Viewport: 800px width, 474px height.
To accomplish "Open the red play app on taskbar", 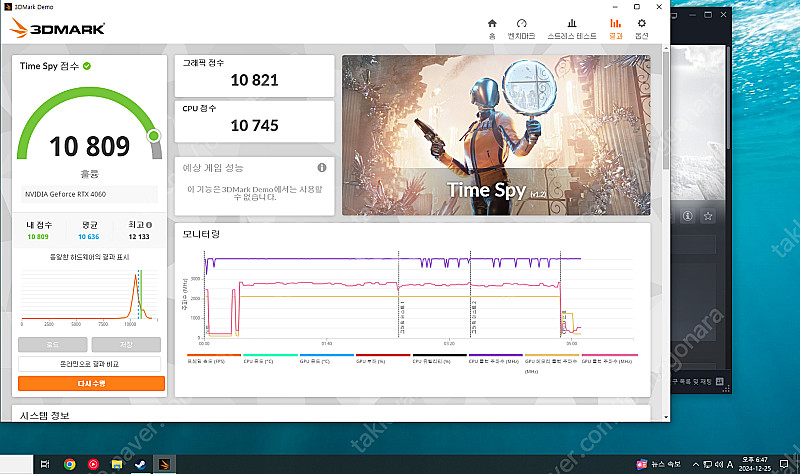I will click(93, 464).
